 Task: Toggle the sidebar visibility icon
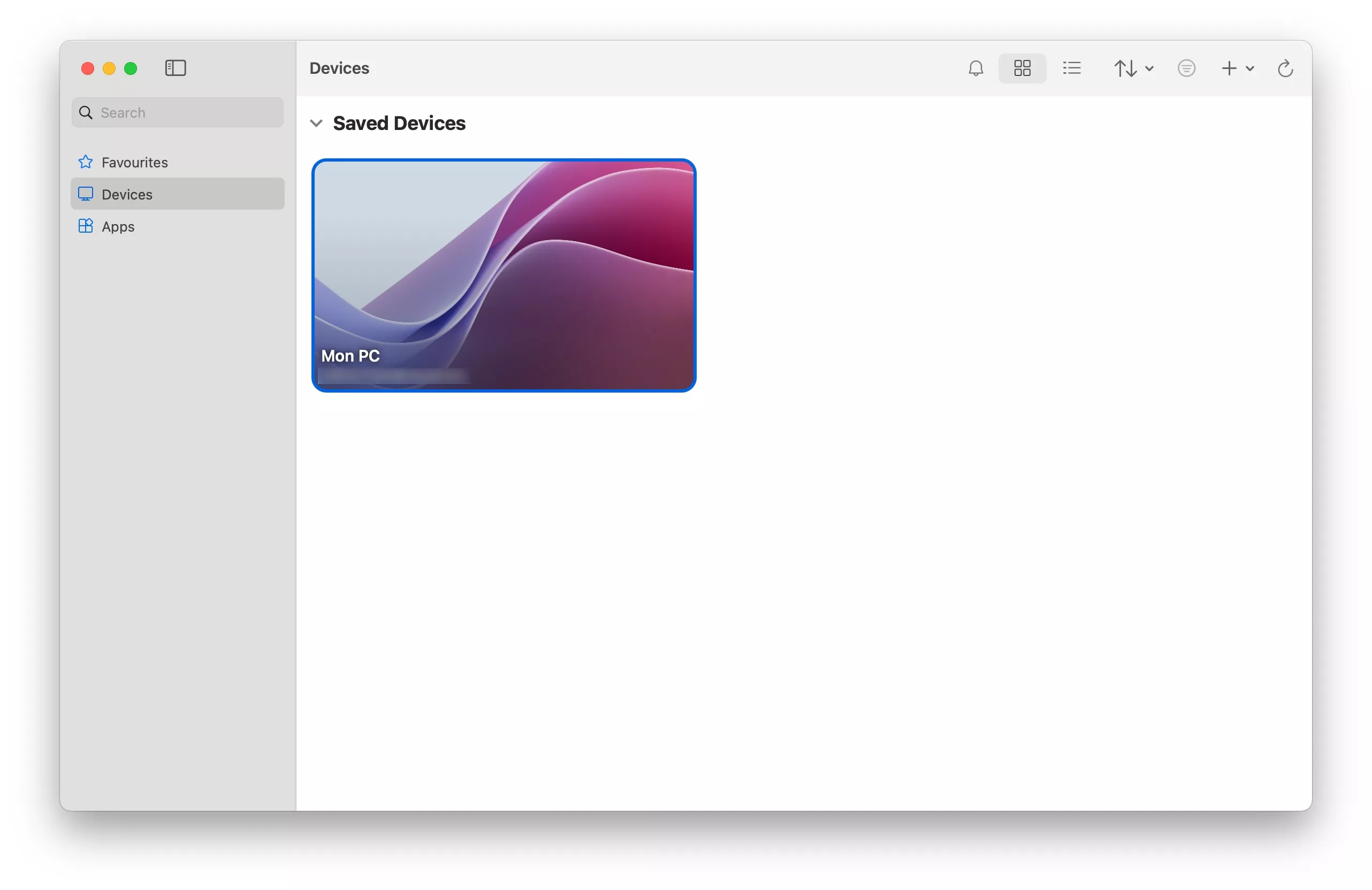pyautogui.click(x=176, y=68)
